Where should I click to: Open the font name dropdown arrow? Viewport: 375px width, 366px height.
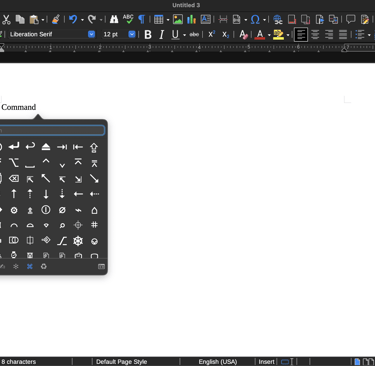click(91, 34)
